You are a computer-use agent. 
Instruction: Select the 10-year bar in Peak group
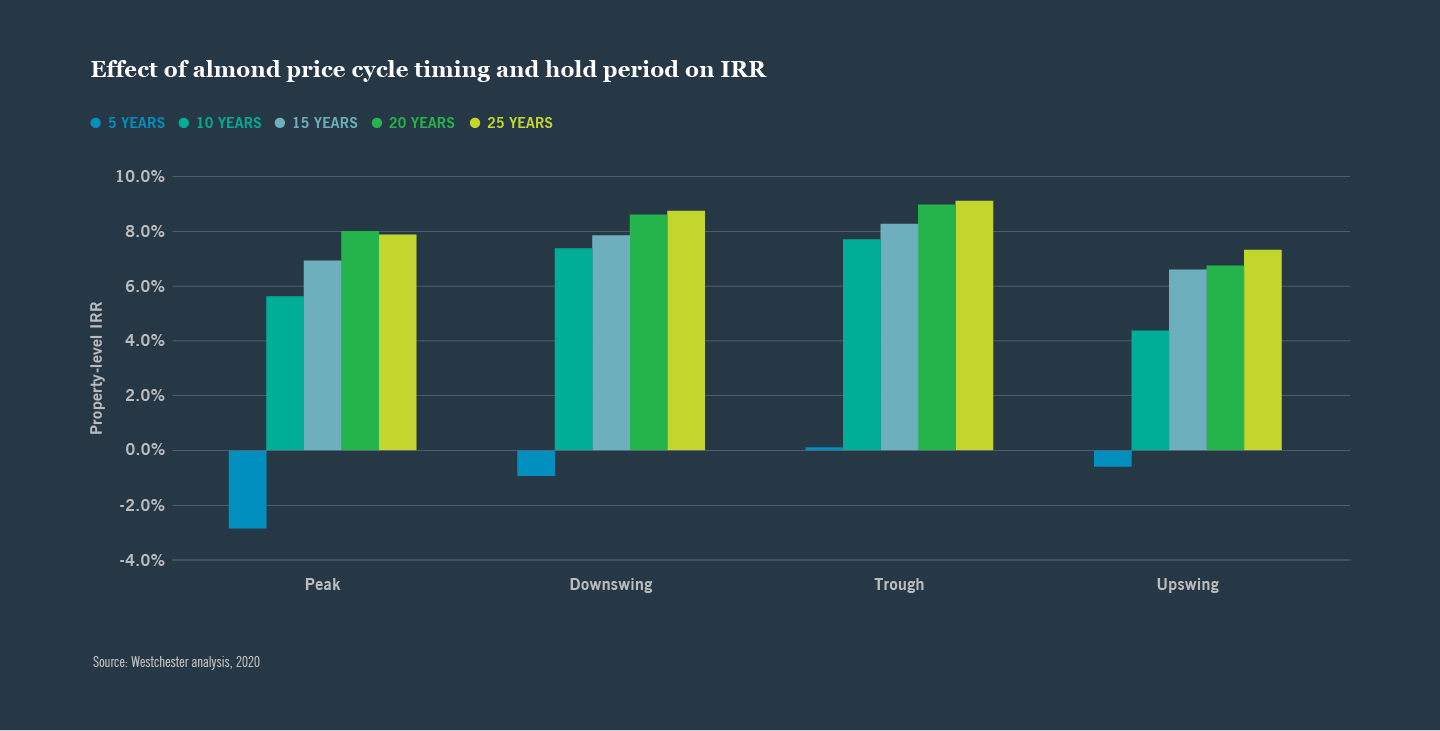[285, 373]
